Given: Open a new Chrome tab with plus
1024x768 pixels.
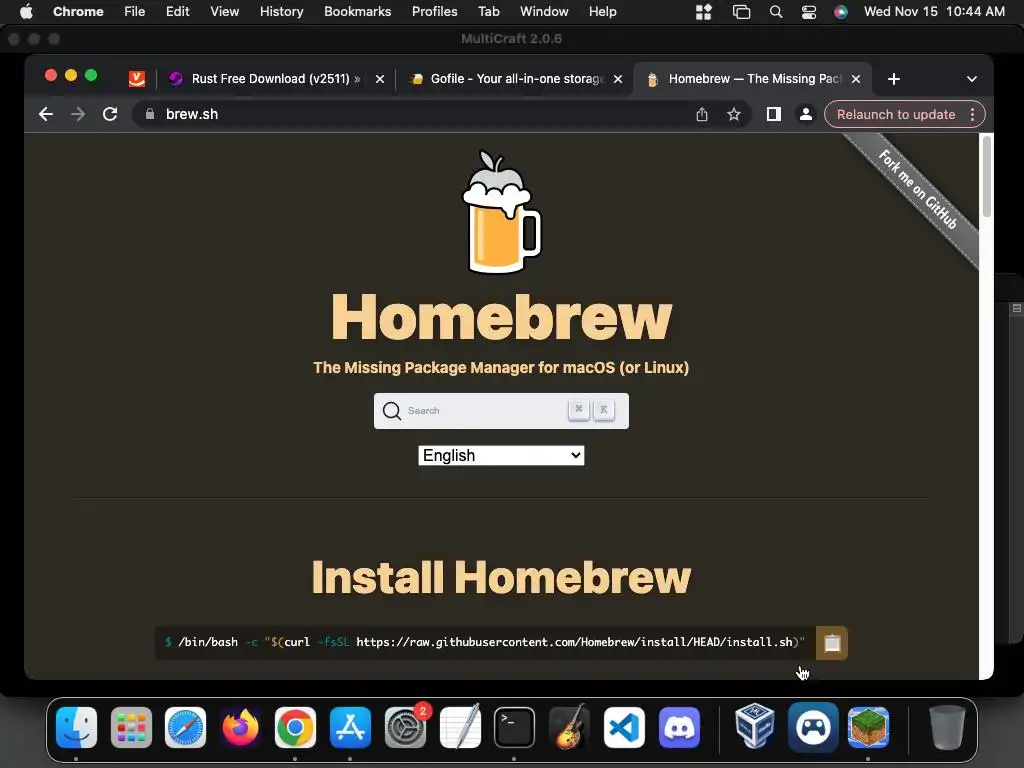Looking at the screenshot, I should tap(893, 79).
